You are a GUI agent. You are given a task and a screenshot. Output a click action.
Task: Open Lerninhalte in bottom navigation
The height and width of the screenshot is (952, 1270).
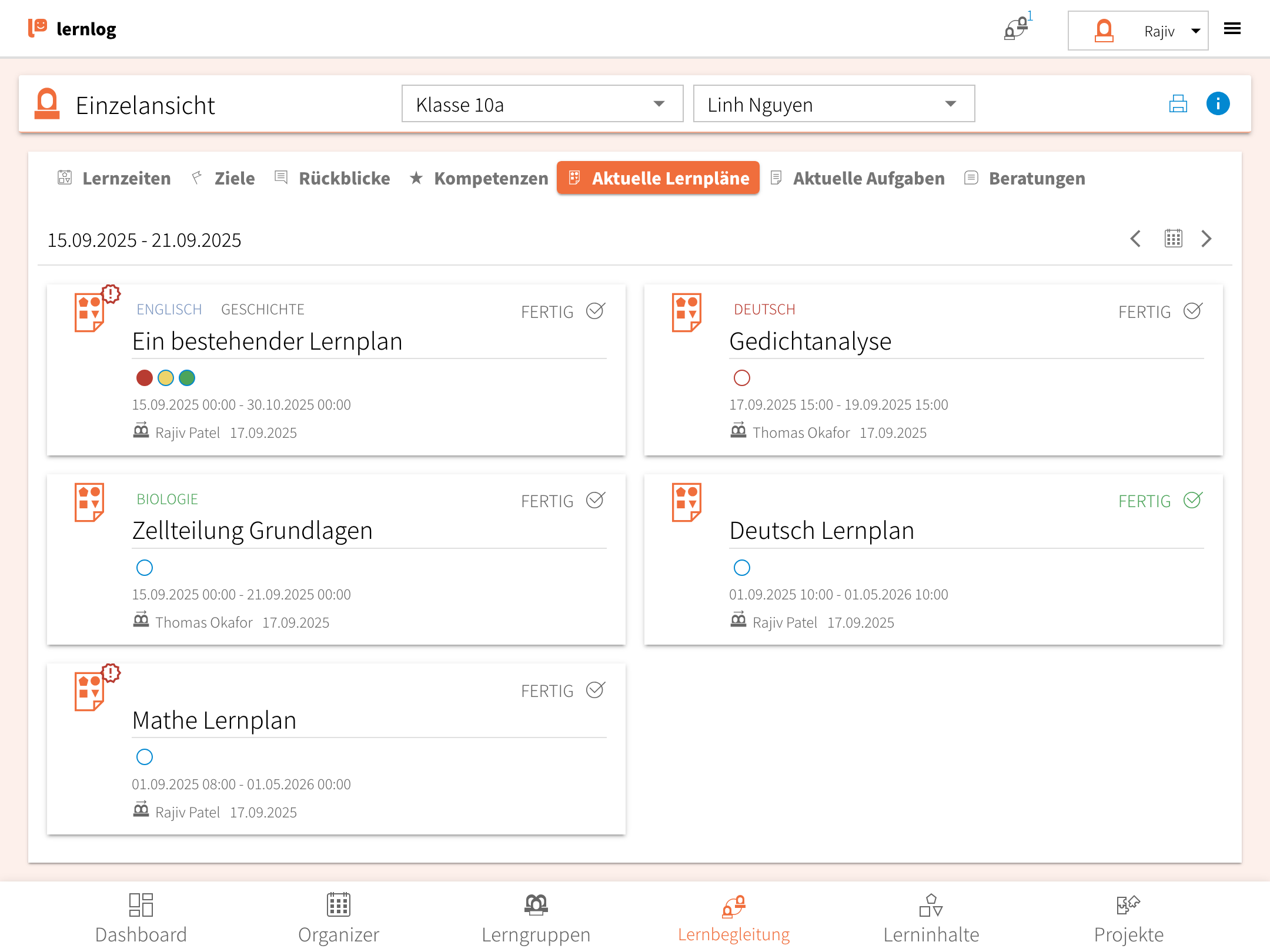[x=931, y=919]
